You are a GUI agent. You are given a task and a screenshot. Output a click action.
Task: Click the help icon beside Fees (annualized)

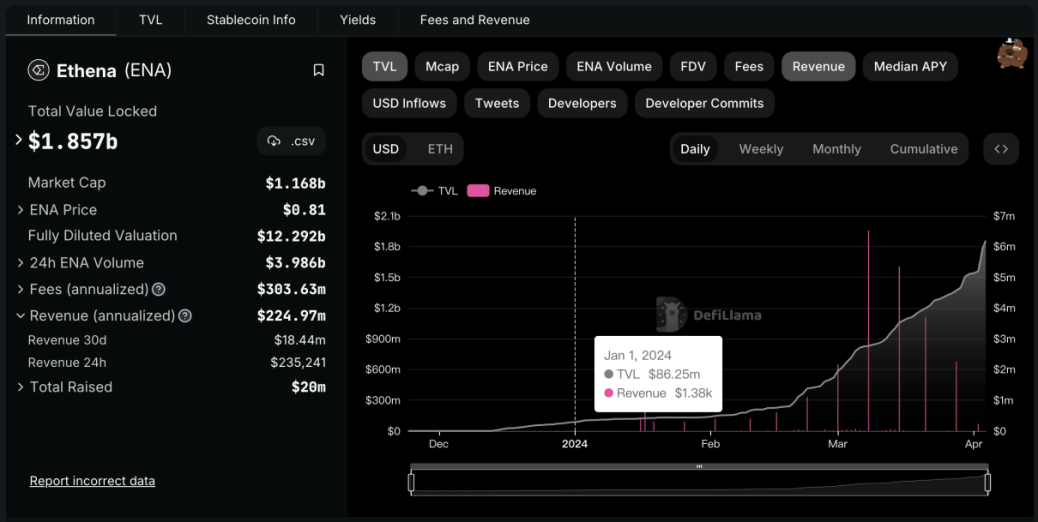pos(158,289)
